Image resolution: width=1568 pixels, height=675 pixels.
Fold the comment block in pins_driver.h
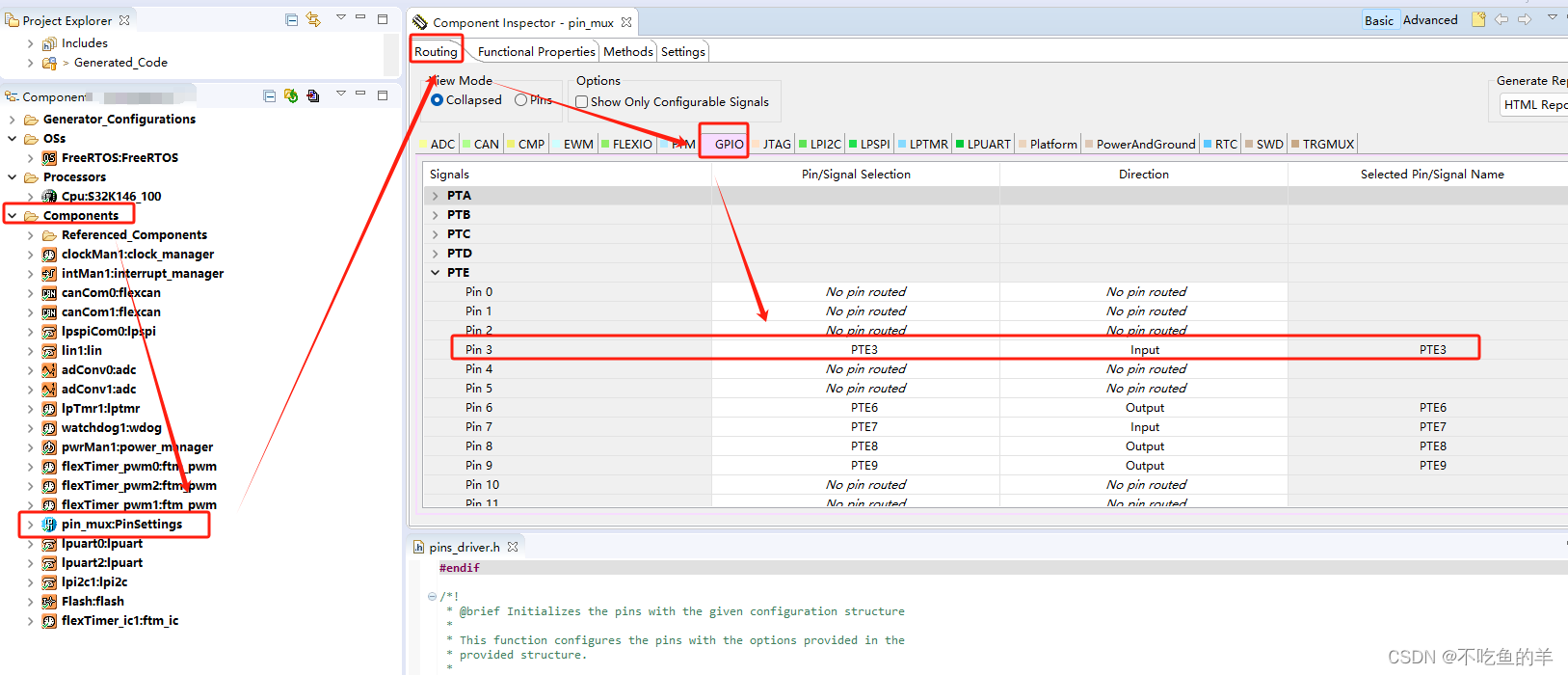click(x=432, y=596)
